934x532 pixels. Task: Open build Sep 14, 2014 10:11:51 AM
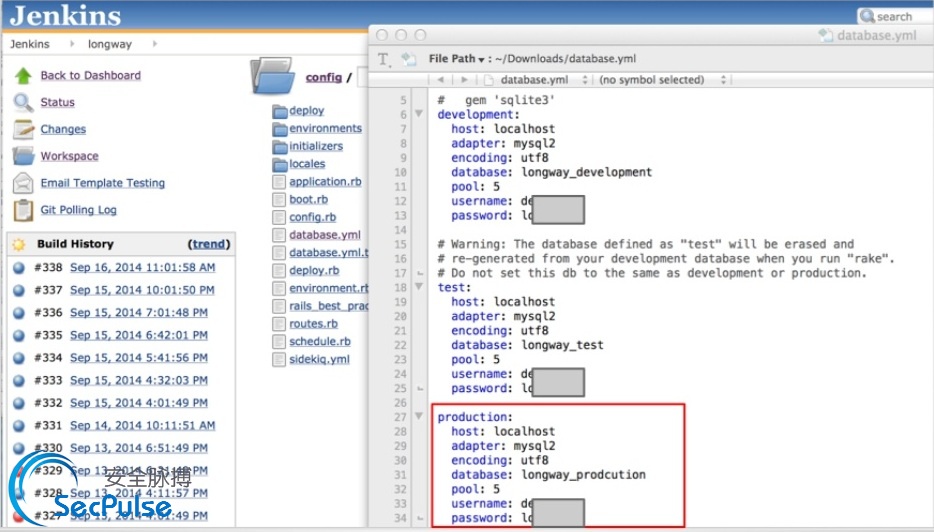(x=142, y=426)
